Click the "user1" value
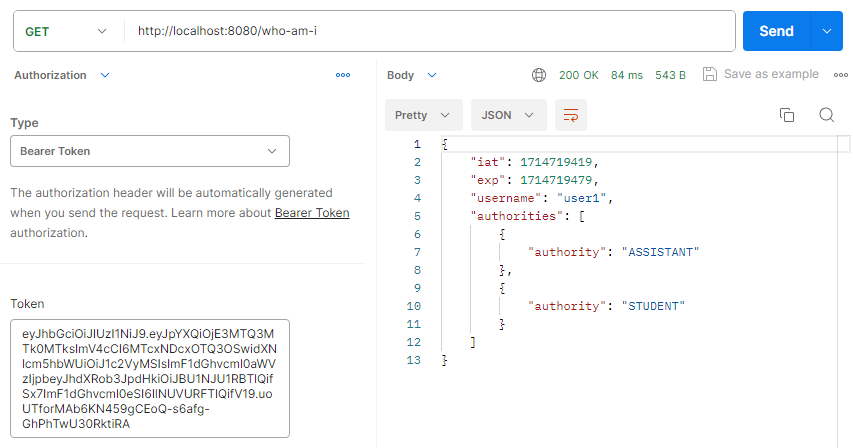 (x=581, y=198)
